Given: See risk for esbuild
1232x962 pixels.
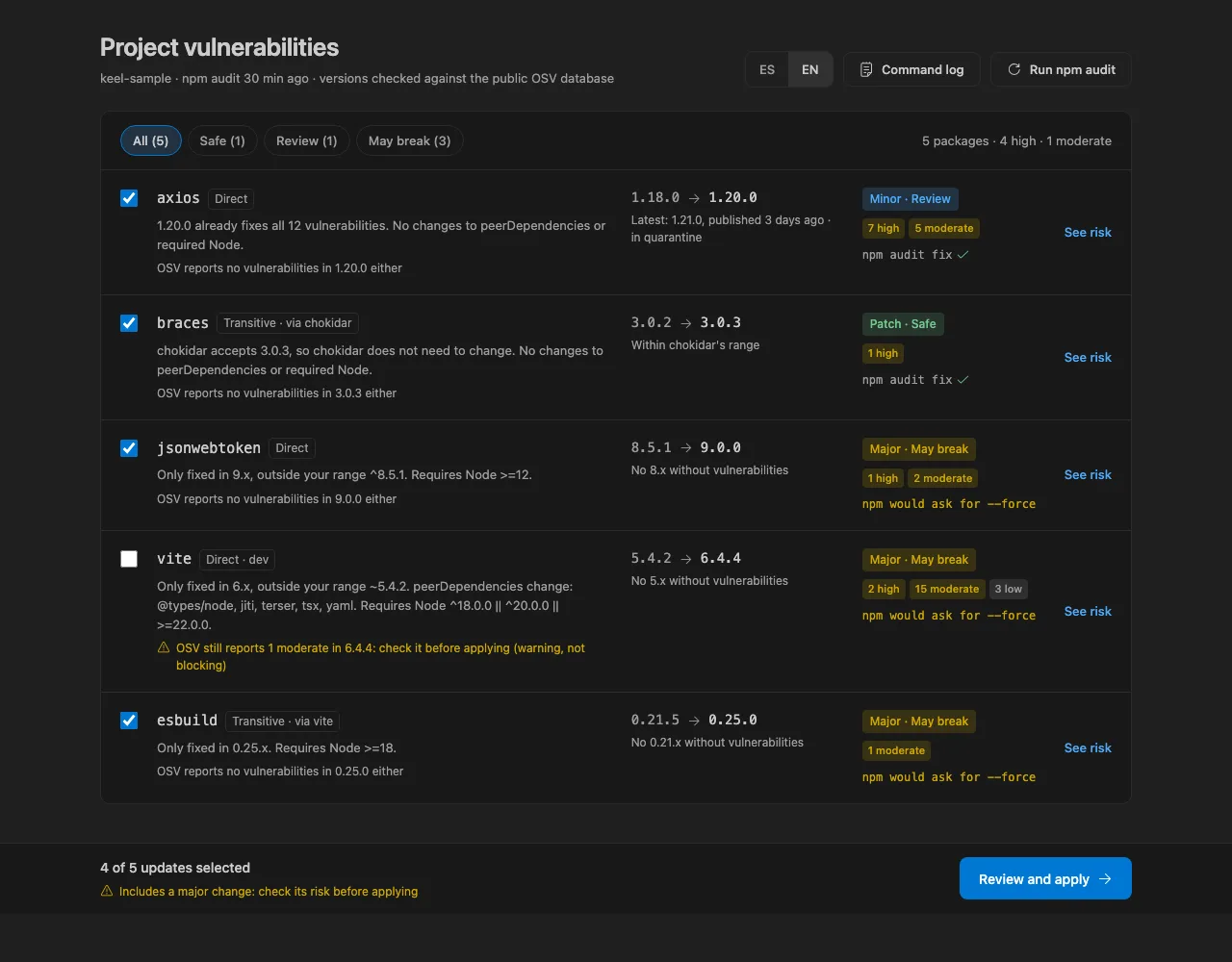Looking at the screenshot, I should pyautogui.click(x=1088, y=747).
